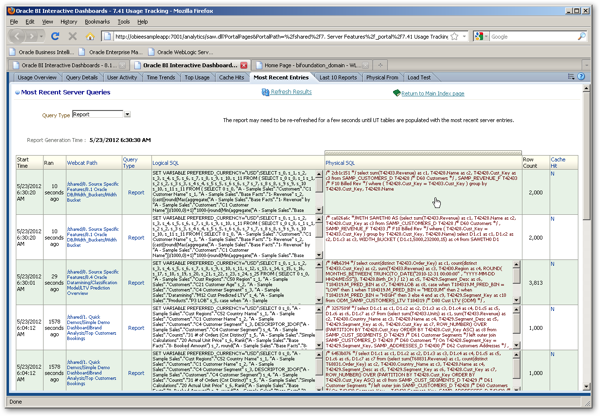Open the Query Type dropdown arrow
This screenshot has width=600, height=416.
127,114
